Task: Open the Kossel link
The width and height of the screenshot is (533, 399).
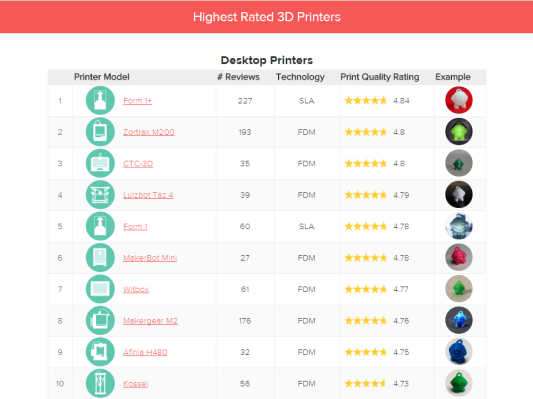Action: 135,384
